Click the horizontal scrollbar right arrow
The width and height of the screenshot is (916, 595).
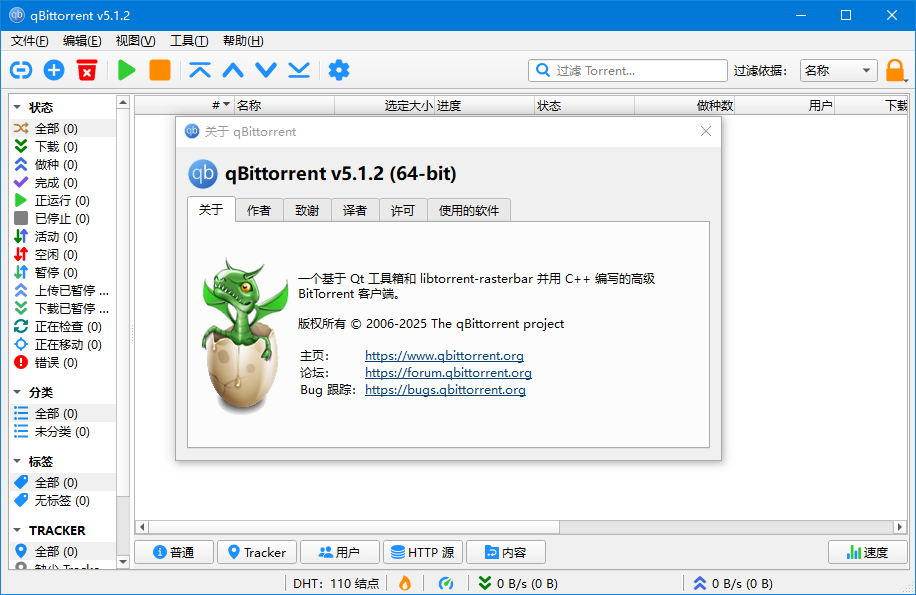tap(900, 527)
